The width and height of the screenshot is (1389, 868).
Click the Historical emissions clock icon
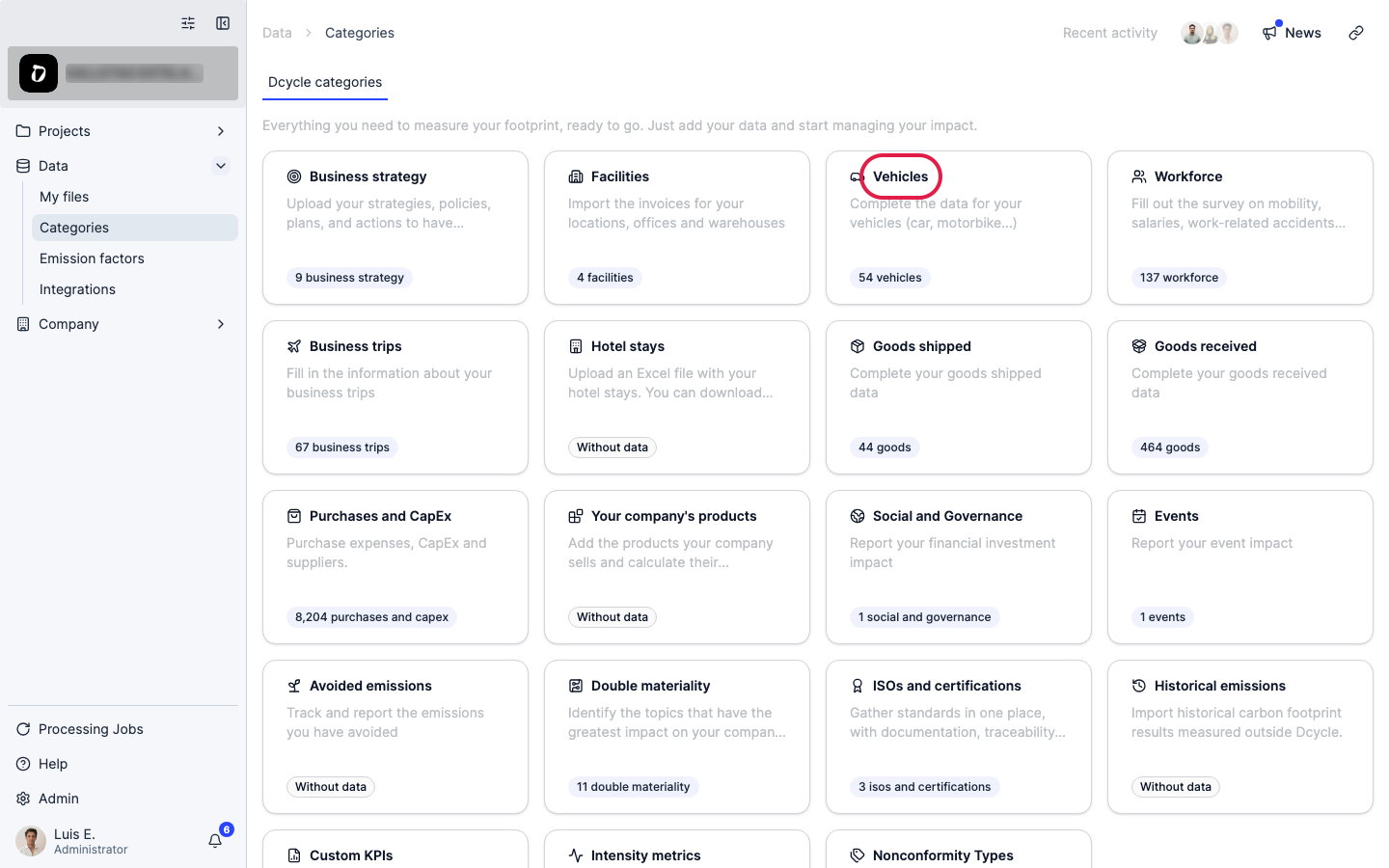tap(1139, 686)
